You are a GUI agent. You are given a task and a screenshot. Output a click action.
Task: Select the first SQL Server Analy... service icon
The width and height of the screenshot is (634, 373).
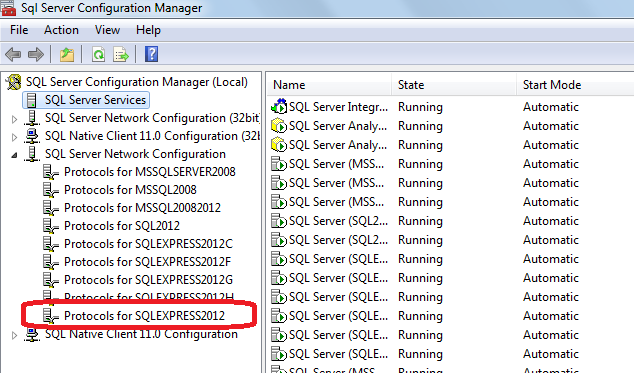(279, 126)
